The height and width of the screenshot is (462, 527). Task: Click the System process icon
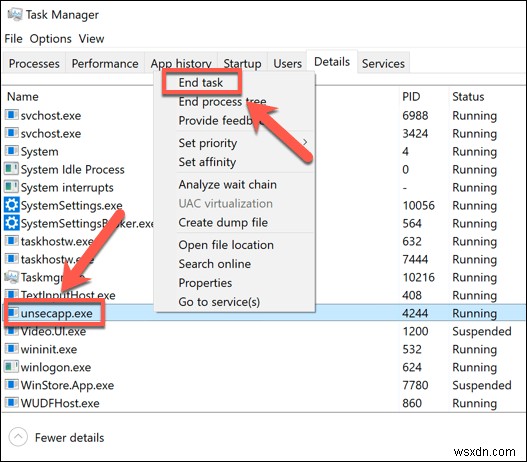click(11, 151)
